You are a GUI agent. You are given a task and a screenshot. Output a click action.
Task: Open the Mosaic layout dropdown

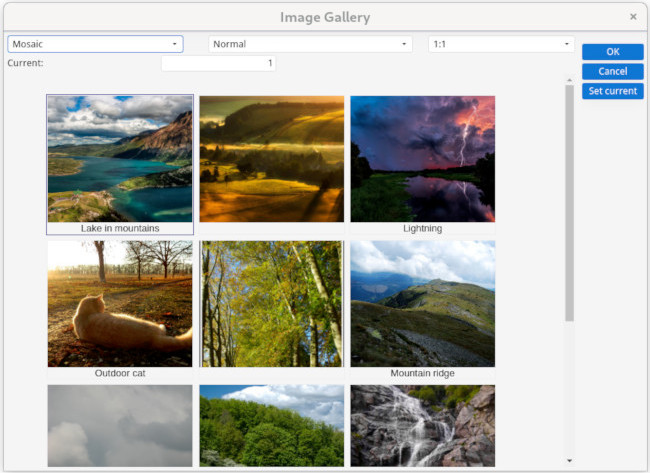(x=95, y=44)
